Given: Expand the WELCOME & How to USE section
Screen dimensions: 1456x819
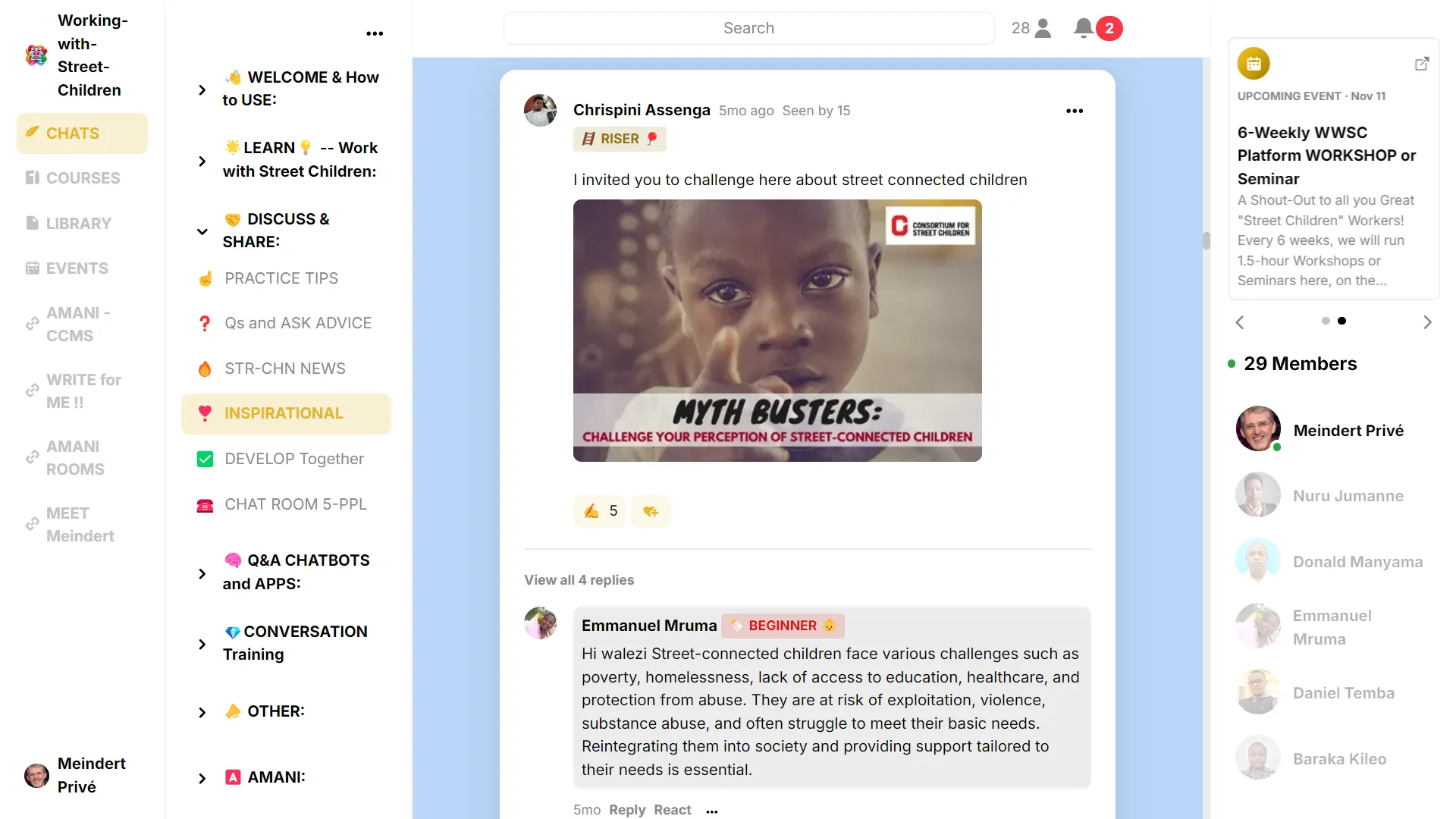Looking at the screenshot, I should click(x=202, y=89).
